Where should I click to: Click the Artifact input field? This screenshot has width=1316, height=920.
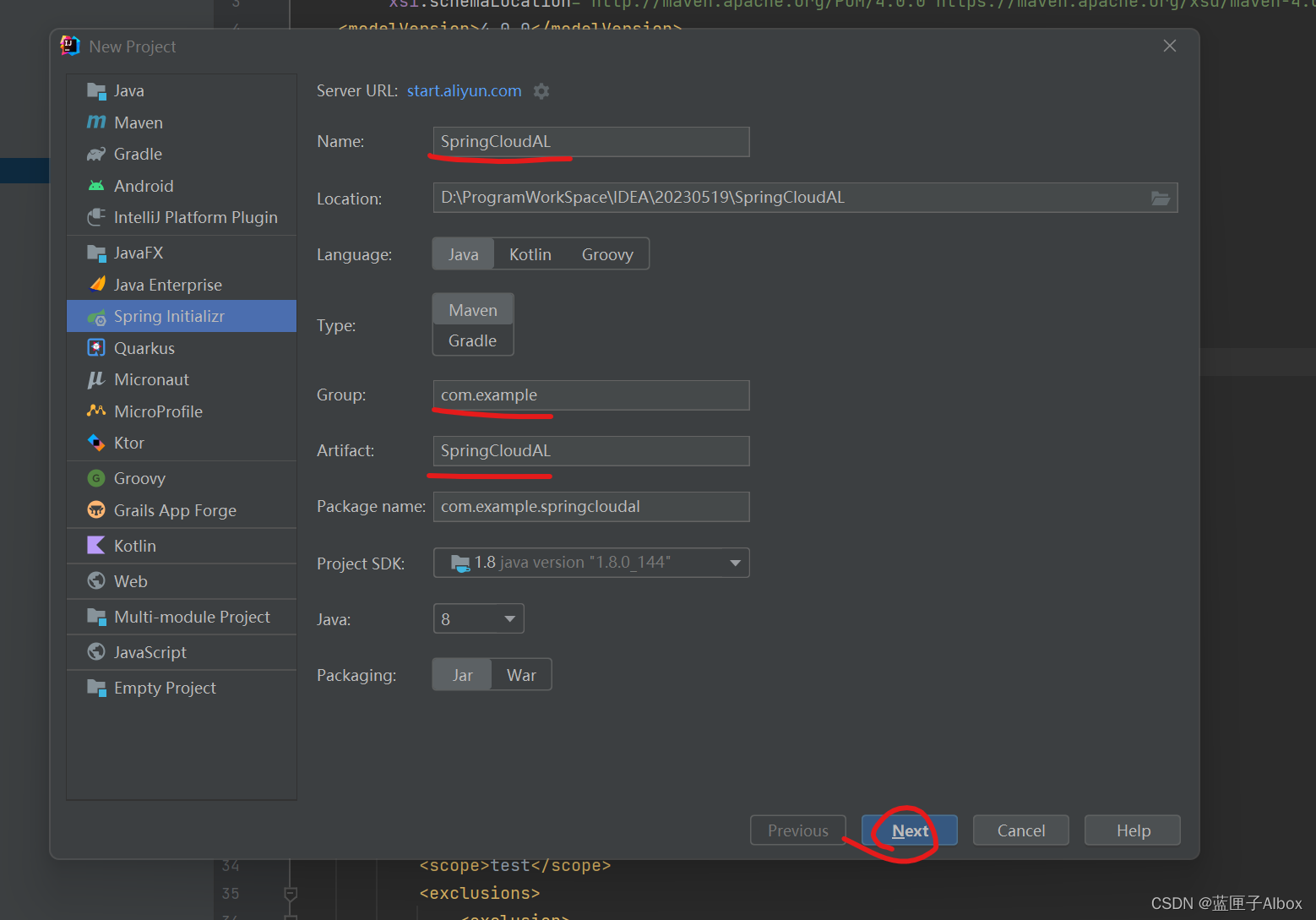(591, 451)
